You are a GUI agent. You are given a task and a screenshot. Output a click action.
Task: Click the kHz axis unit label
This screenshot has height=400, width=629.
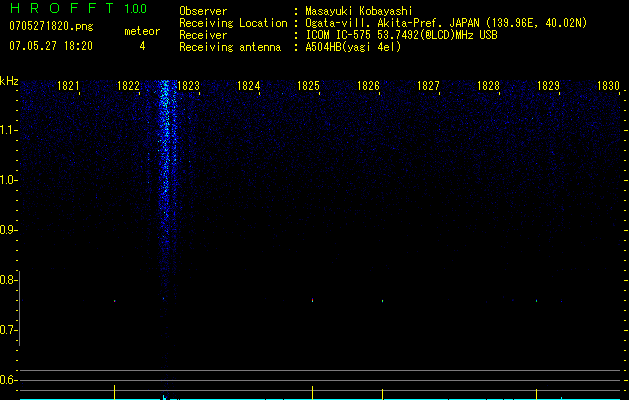click(x=9, y=81)
